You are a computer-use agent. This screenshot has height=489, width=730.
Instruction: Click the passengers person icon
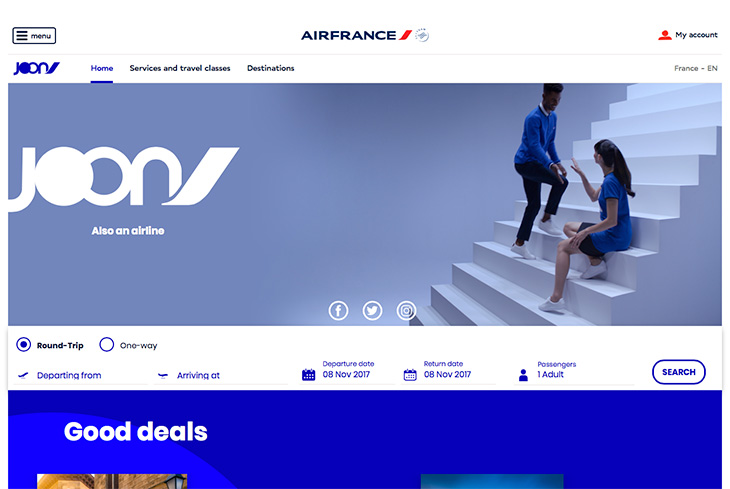coord(523,375)
